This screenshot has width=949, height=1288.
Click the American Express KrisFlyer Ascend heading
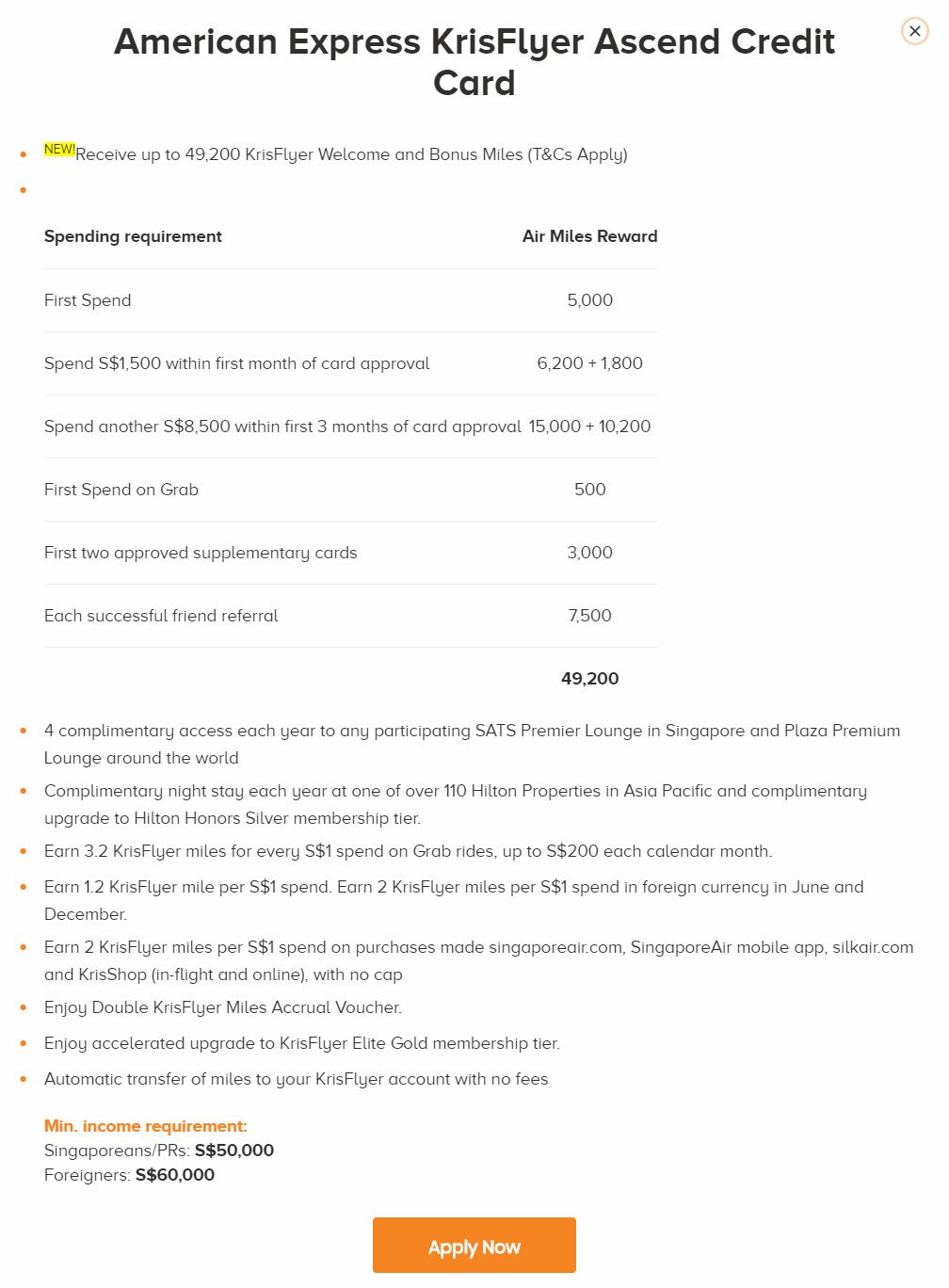click(474, 62)
